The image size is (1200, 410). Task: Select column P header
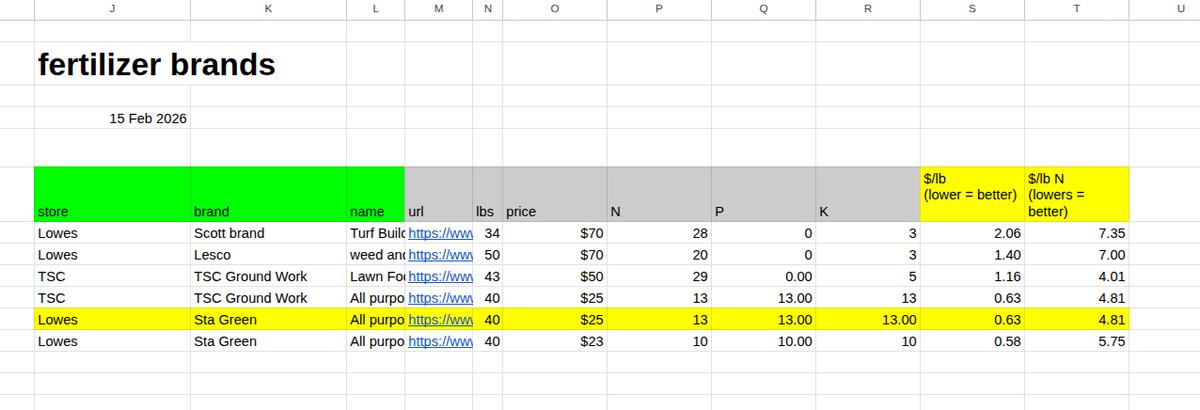tap(659, 8)
